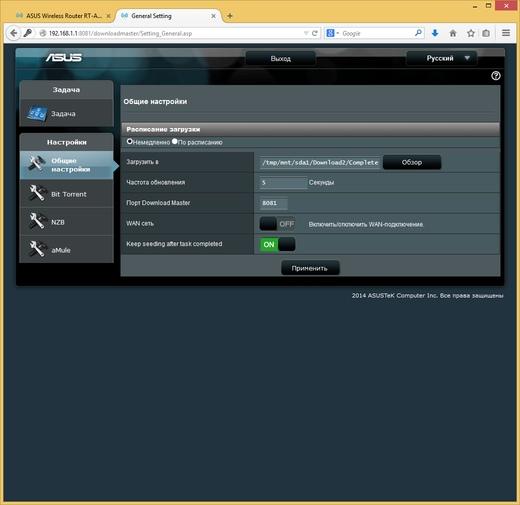Viewport: 520px width, 505px height.
Task: Click Обзор browse button
Action: click(412, 162)
